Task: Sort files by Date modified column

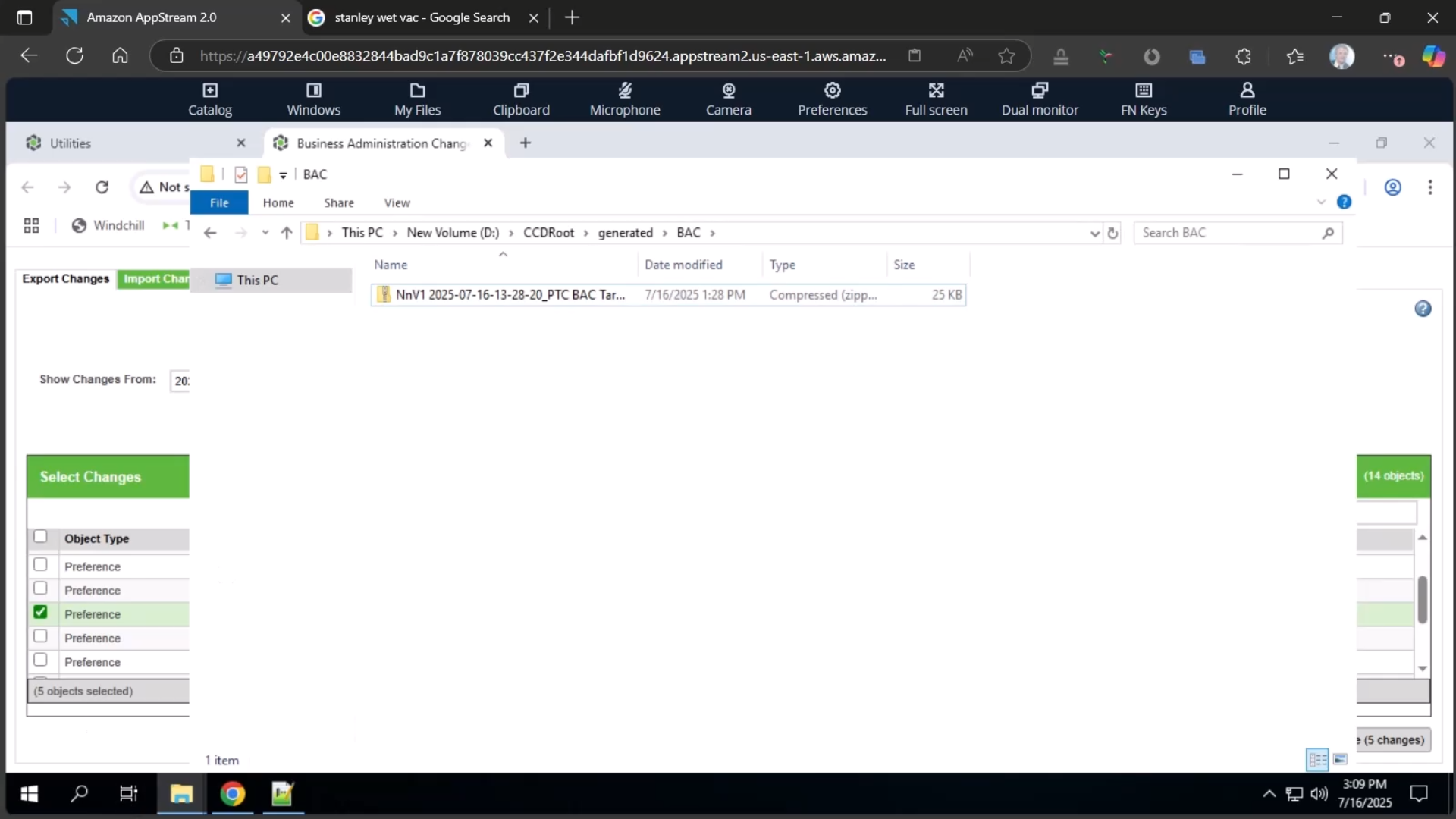Action: 683,265
